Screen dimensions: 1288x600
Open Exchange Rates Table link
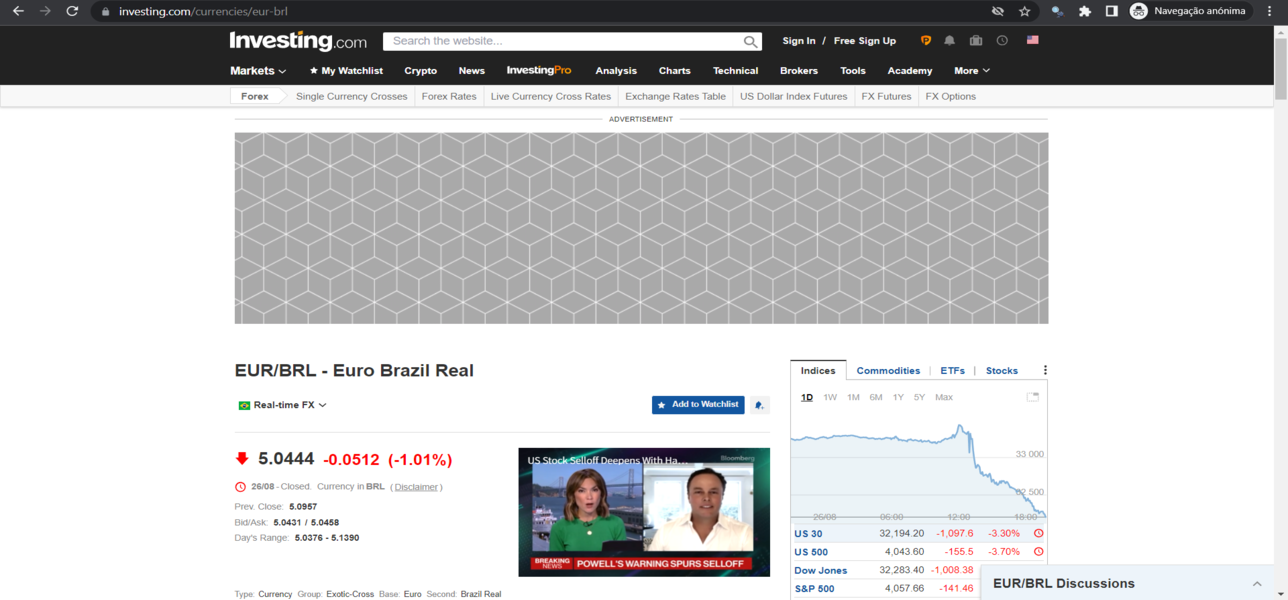click(676, 97)
